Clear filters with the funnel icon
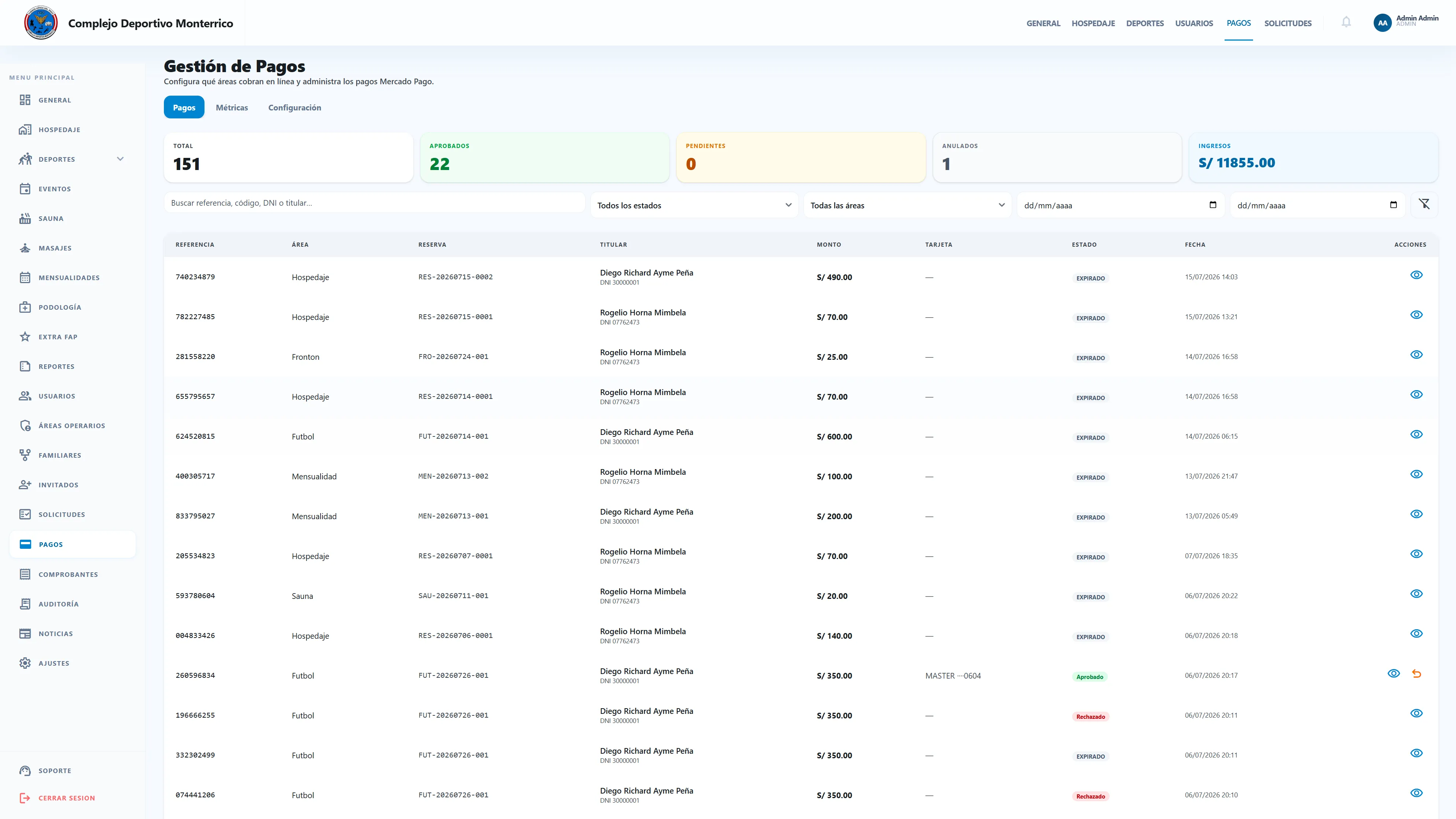The height and width of the screenshot is (819, 1456). tap(1424, 204)
